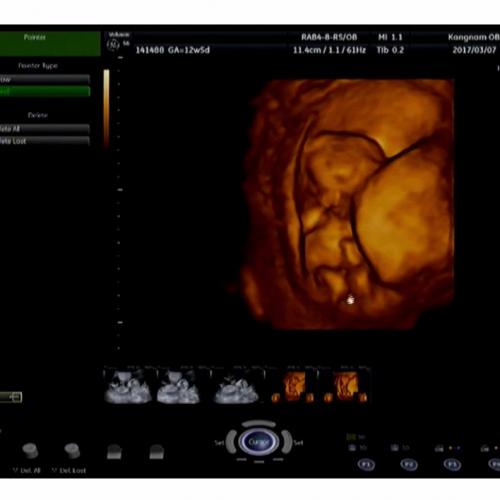The height and width of the screenshot is (500, 500).
Task: Select the Arrow pointer type option
Action: tap(45, 79)
